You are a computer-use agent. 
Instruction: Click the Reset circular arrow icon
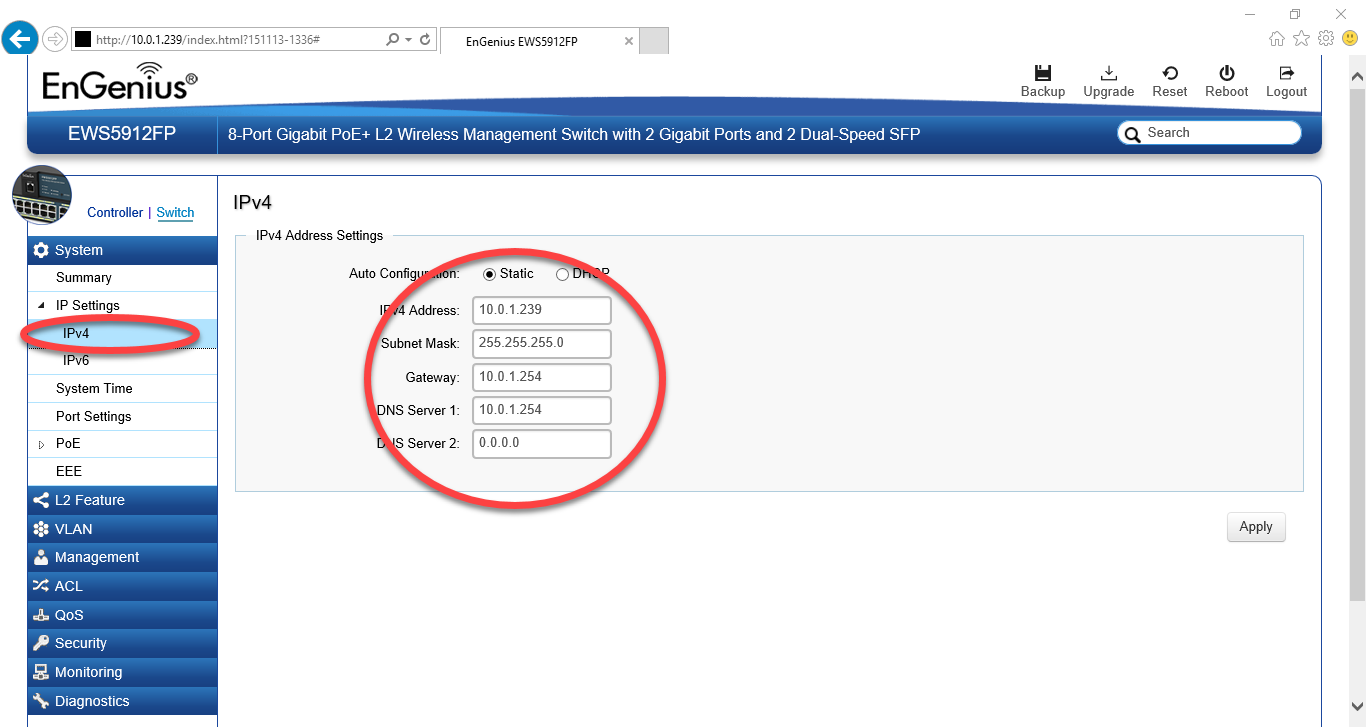click(1169, 73)
